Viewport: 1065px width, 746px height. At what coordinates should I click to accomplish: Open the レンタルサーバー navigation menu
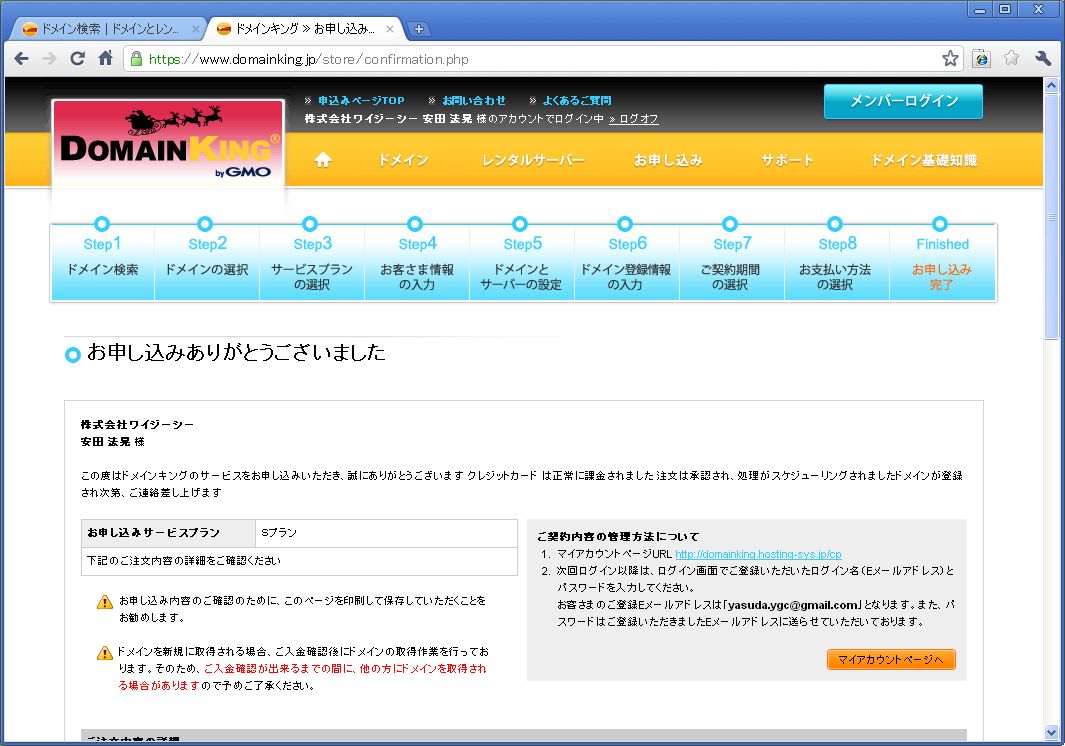(x=532, y=160)
